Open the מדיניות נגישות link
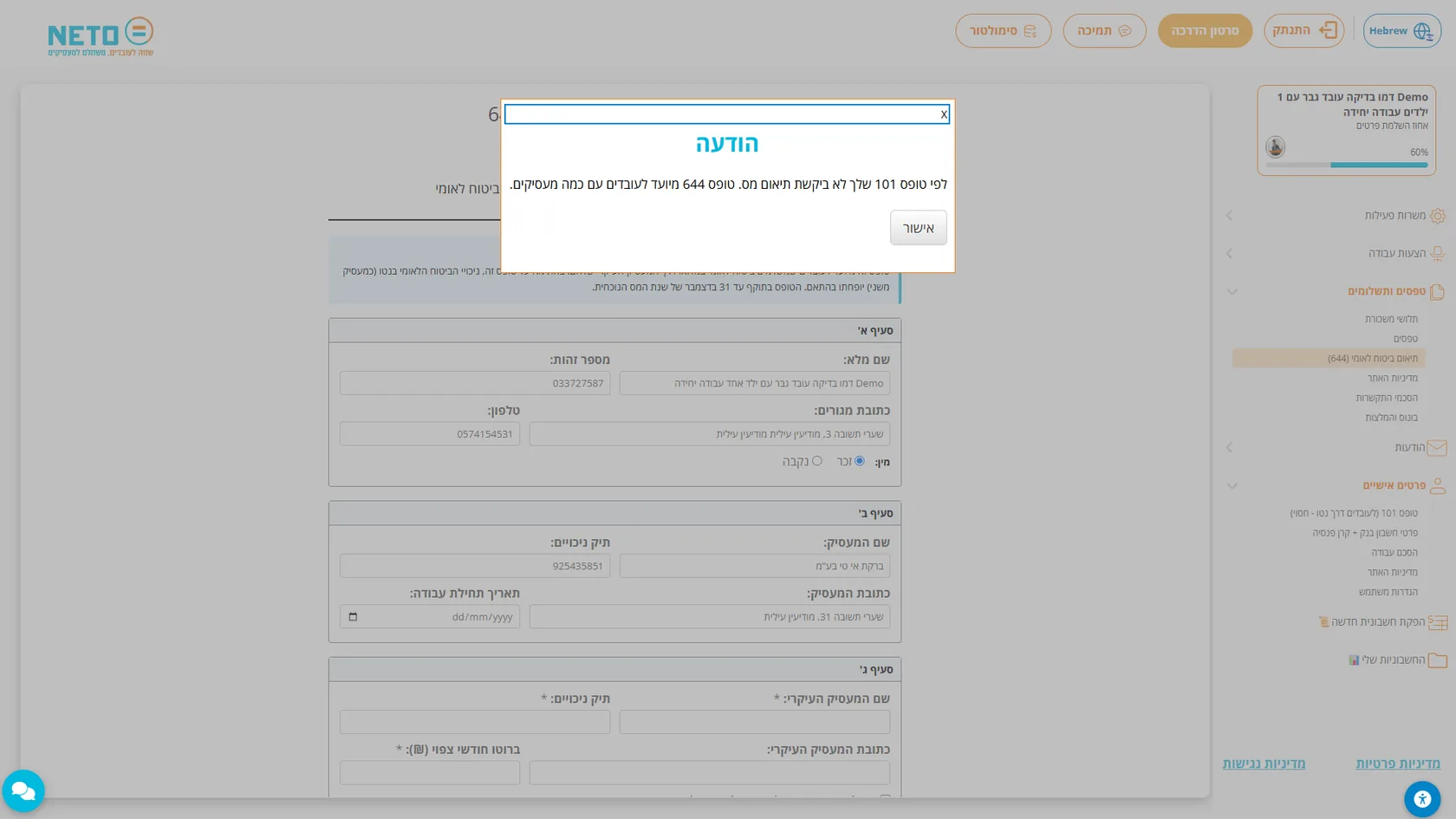Image resolution: width=1456 pixels, height=819 pixels. click(x=1264, y=764)
